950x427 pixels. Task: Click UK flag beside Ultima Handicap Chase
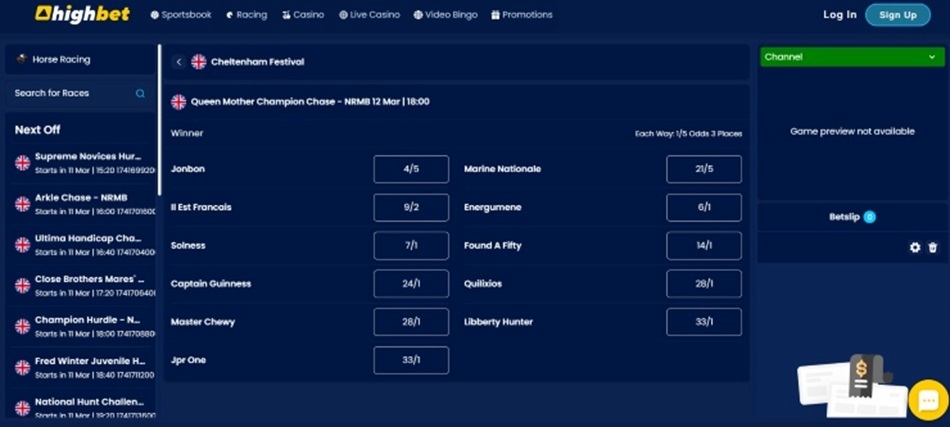point(22,245)
